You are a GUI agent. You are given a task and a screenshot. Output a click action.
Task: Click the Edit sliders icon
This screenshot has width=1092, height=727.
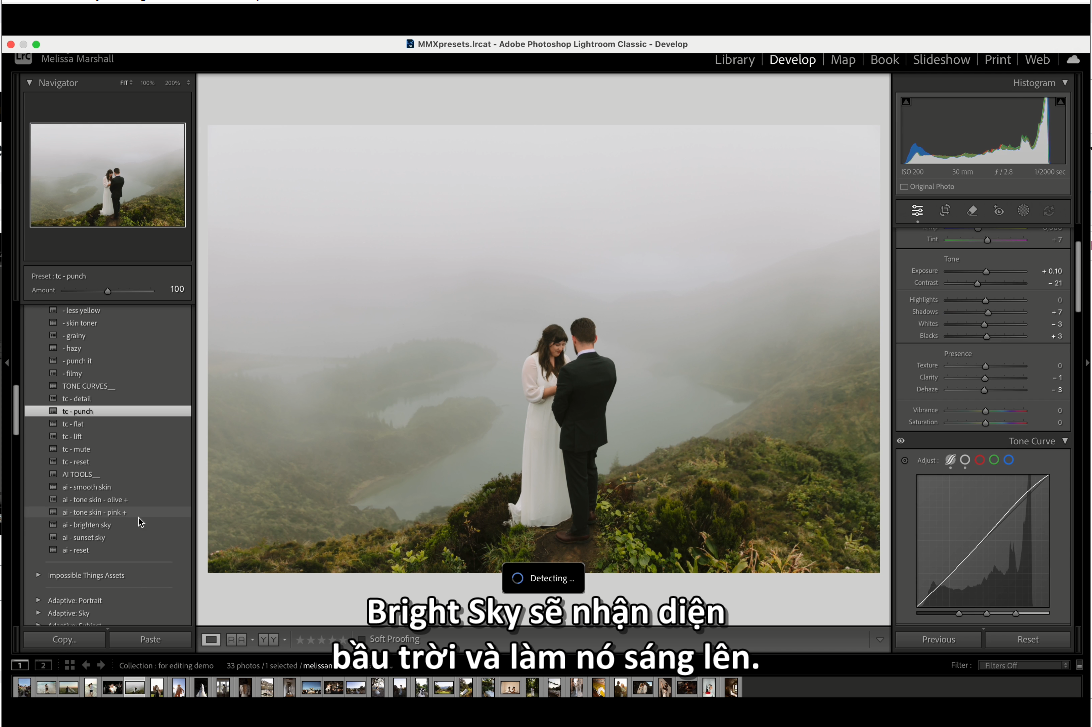(917, 210)
